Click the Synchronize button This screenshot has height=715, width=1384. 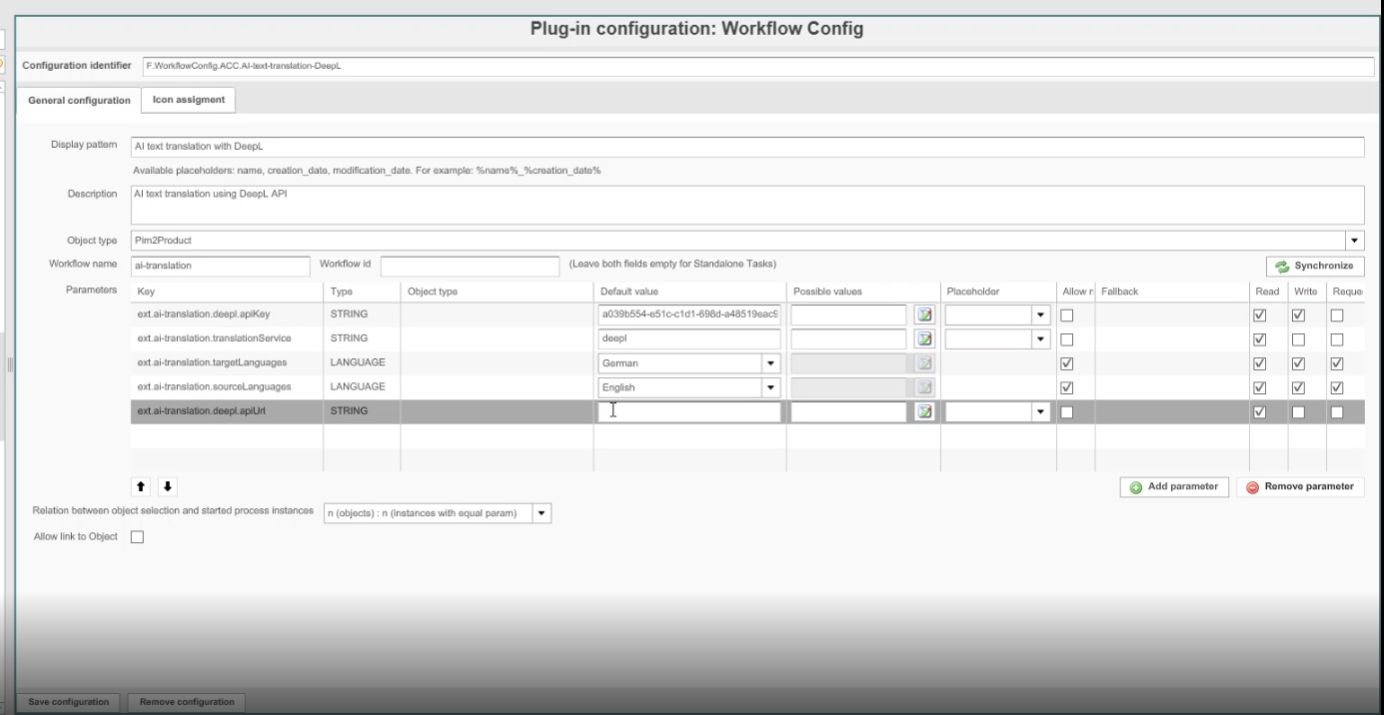tap(1315, 266)
